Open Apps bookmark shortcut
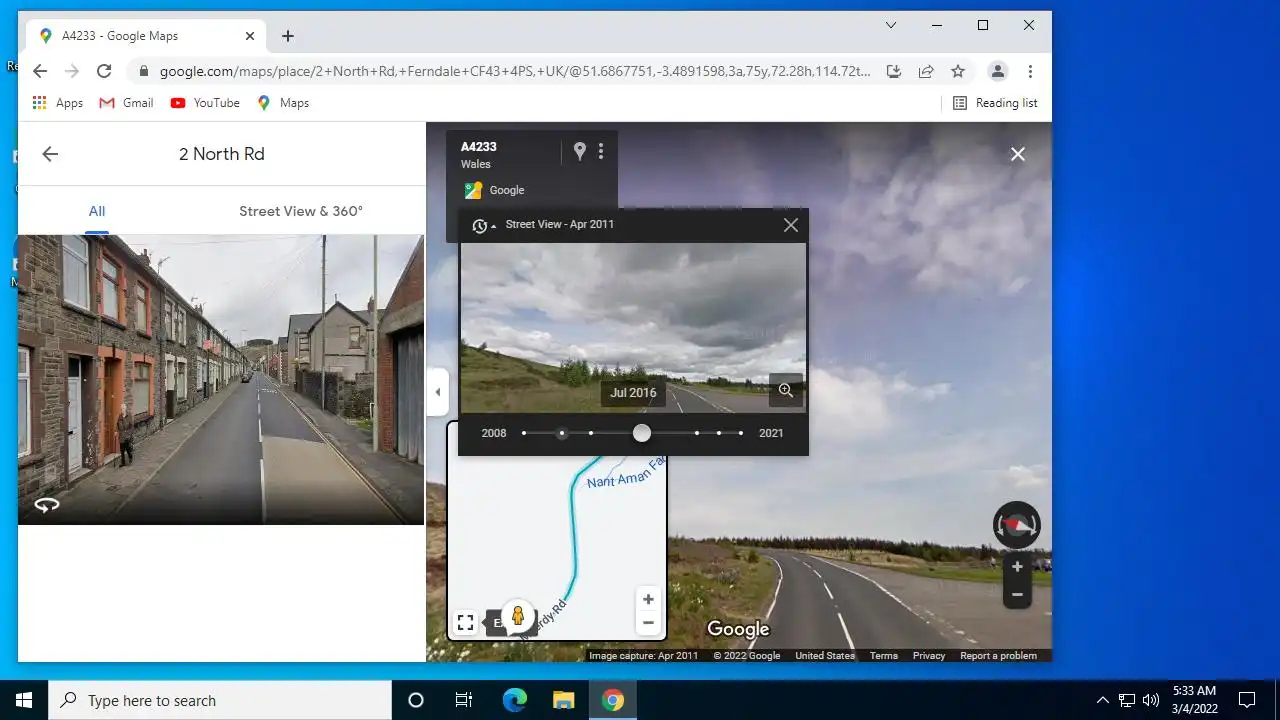This screenshot has width=1280, height=720. [x=58, y=103]
